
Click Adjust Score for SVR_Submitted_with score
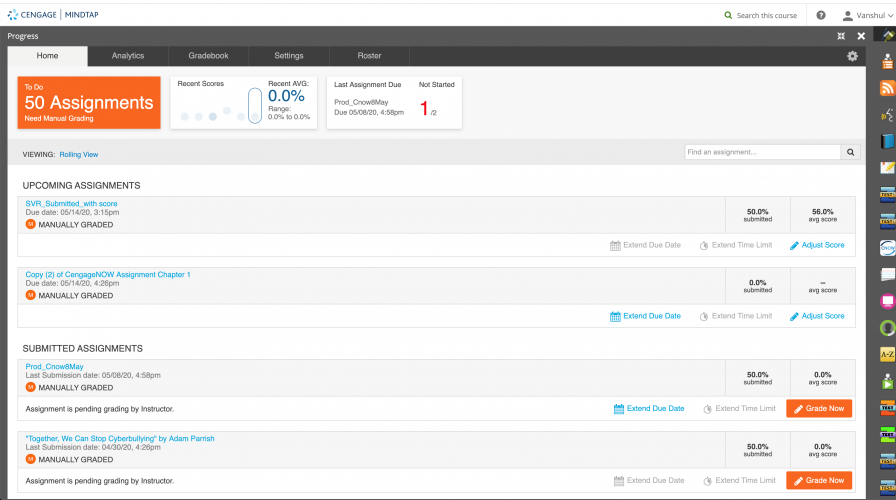817,245
